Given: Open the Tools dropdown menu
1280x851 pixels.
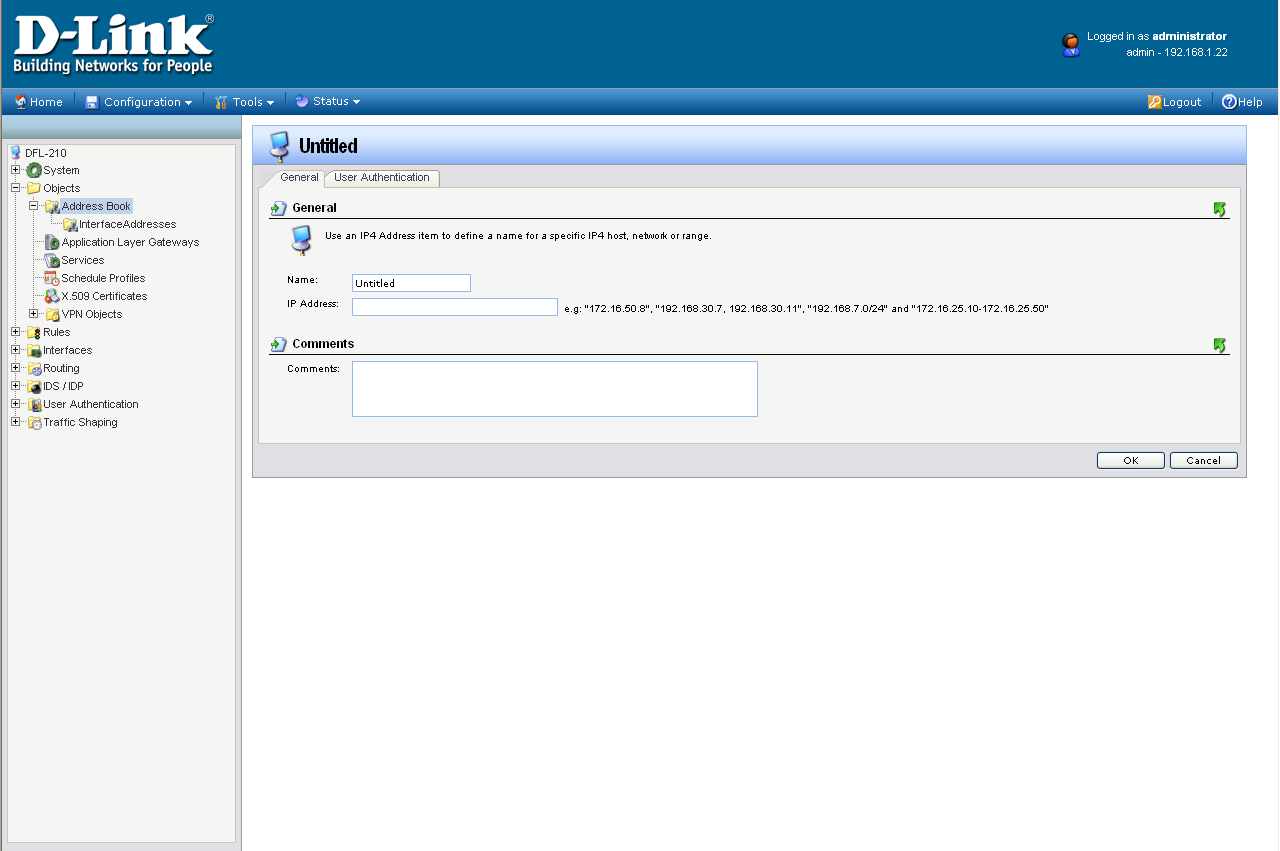Looking at the screenshot, I should (244, 102).
